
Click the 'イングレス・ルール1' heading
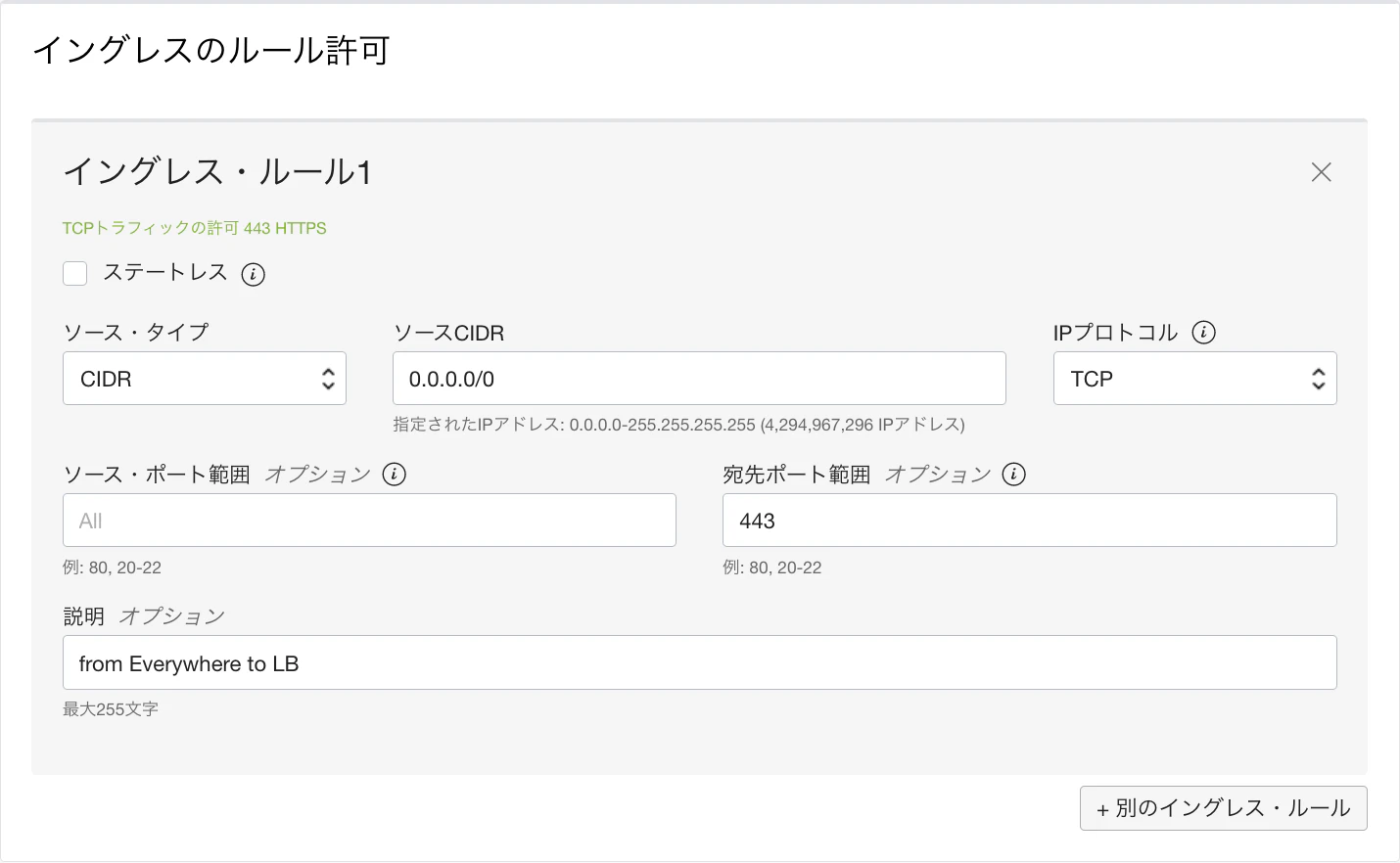(217, 172)
